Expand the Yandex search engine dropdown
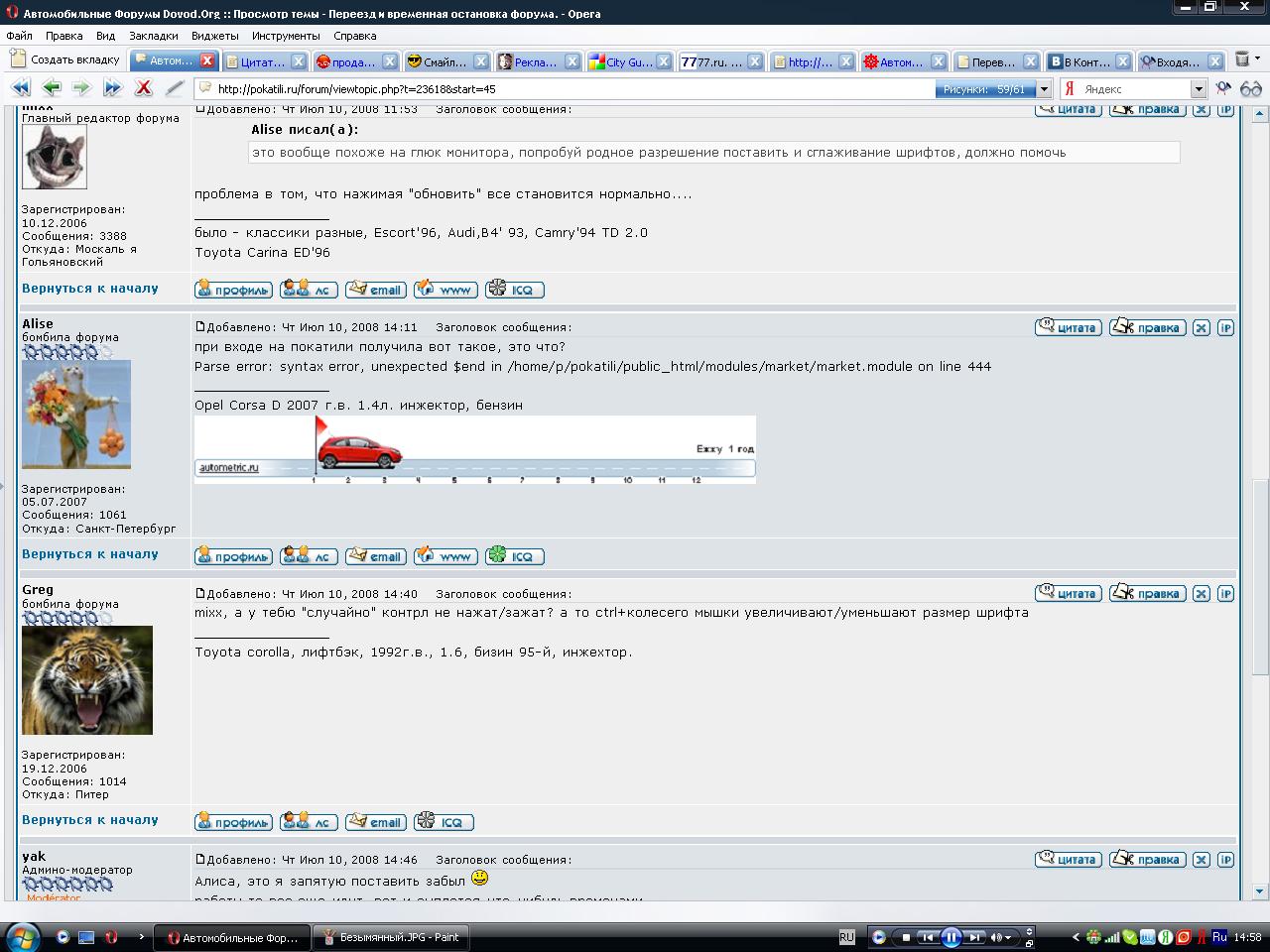The image size is (1270, 952). coord(1198,89)
